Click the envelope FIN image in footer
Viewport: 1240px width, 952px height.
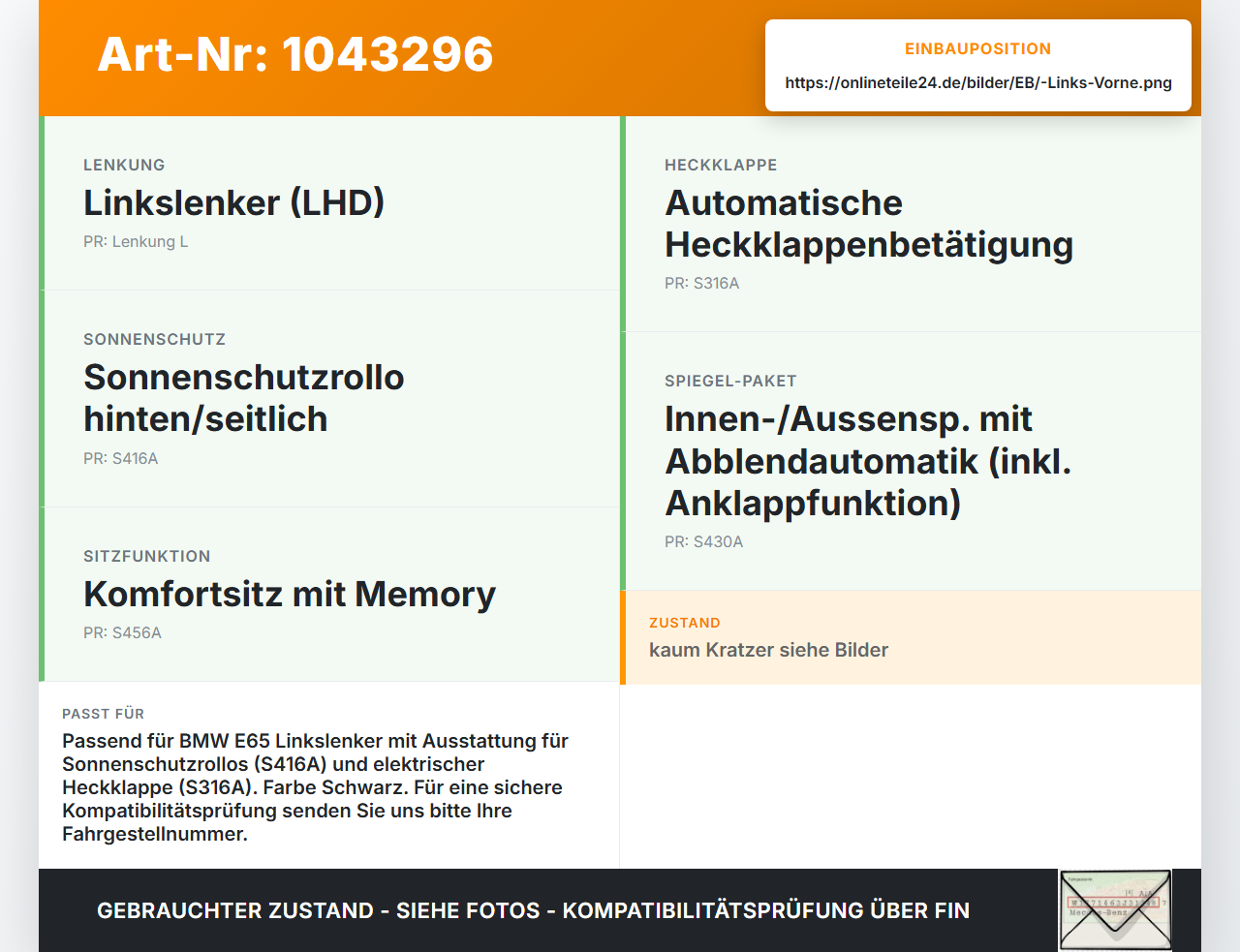pos(1115,910)
